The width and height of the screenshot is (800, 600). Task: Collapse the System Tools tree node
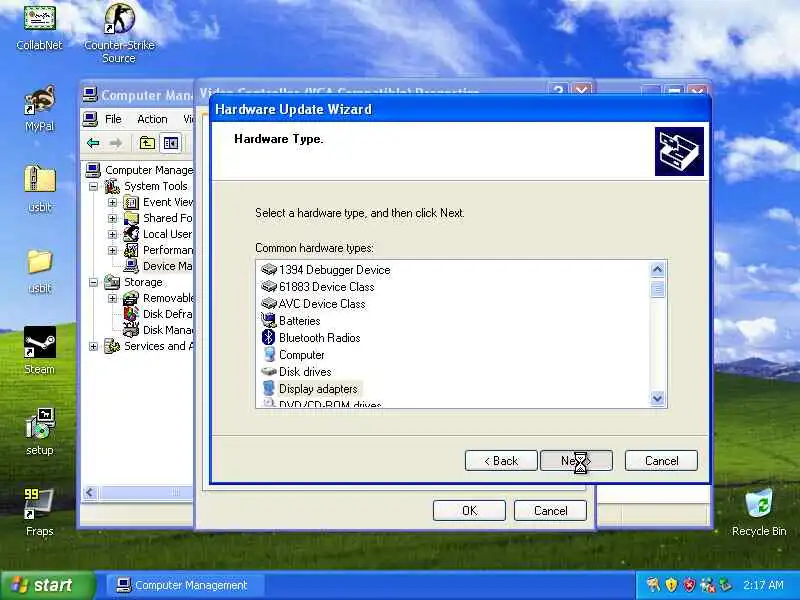(x=93, y=187)
